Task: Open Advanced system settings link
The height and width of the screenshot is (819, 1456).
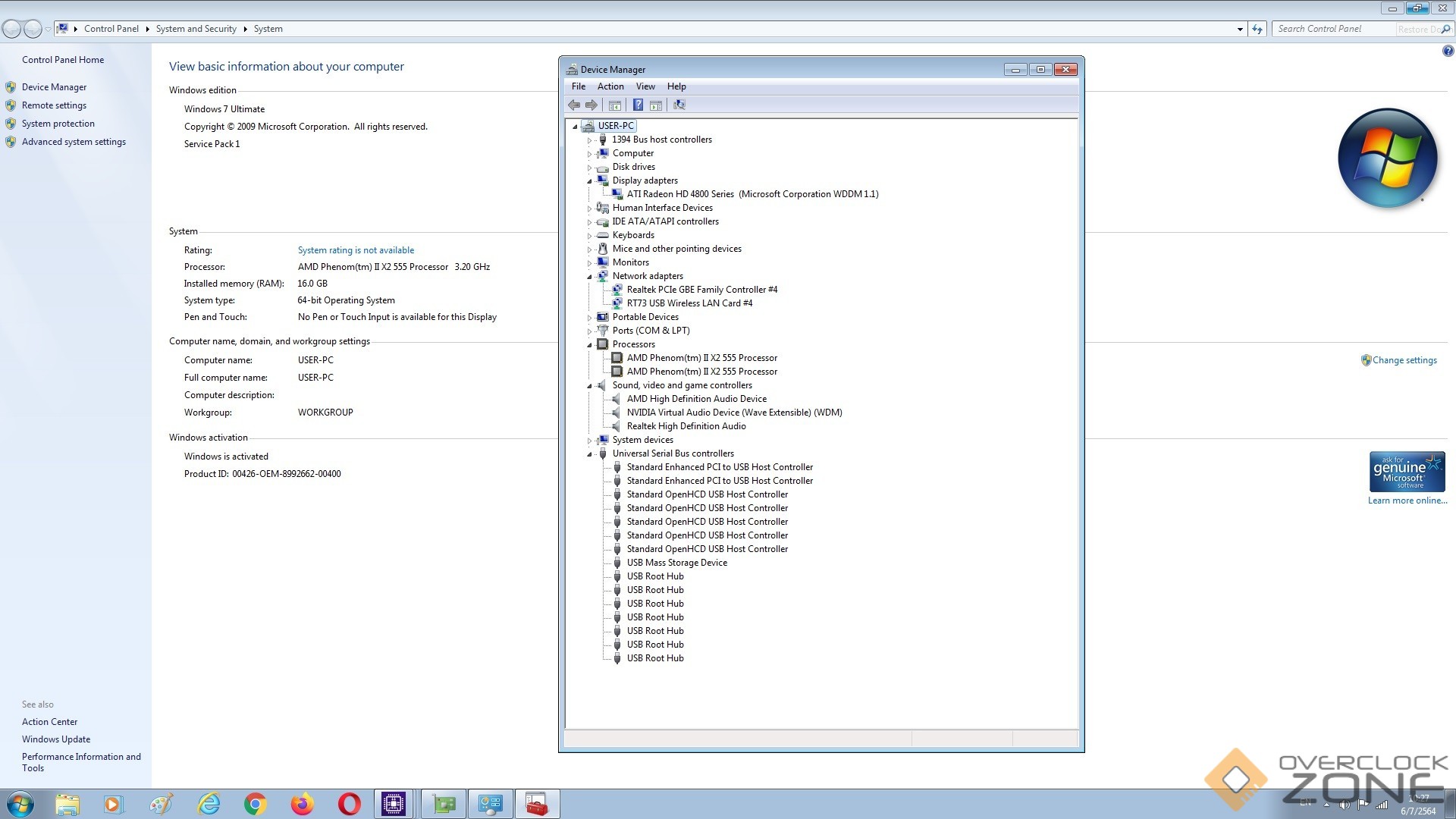Action: (x=74, y=142)
